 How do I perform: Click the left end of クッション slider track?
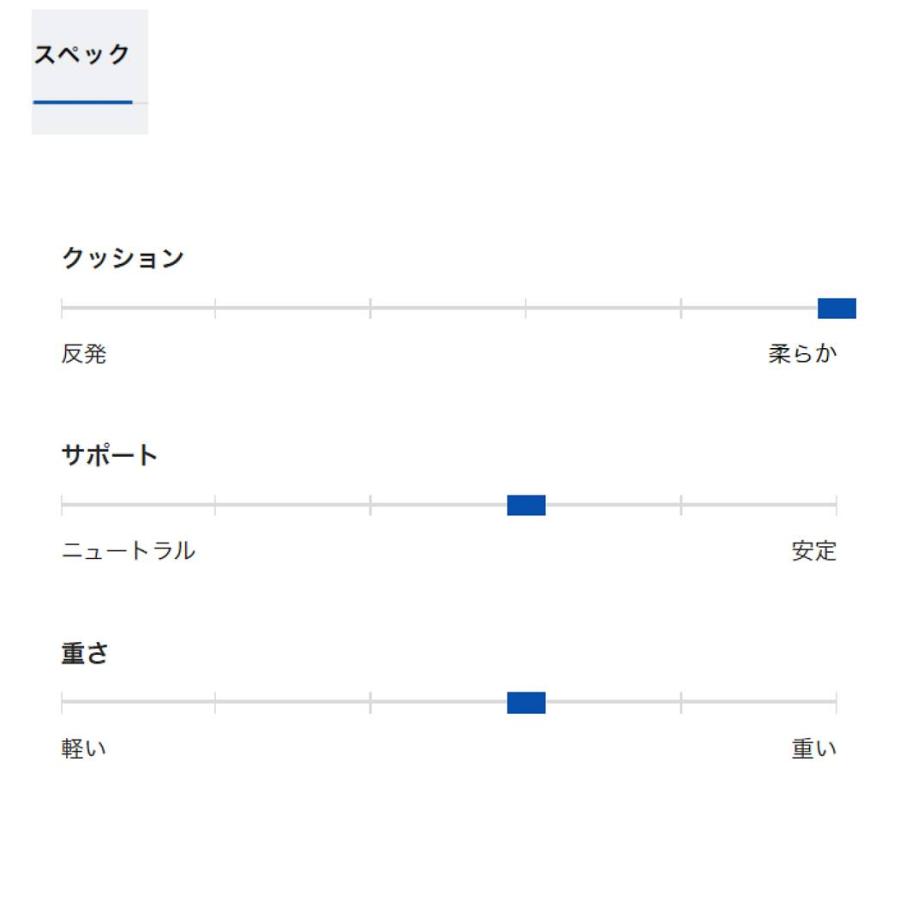62,308
